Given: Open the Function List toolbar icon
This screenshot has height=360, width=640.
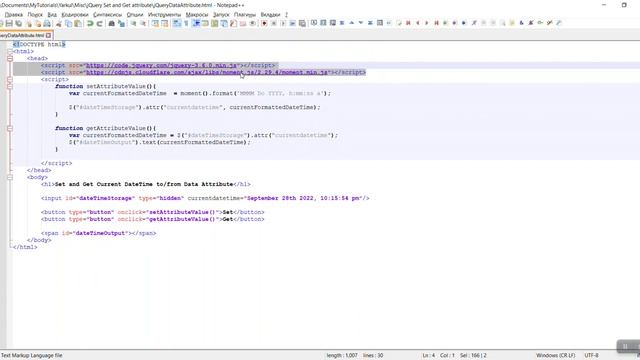Looking at the screenshot, I should [233, 23].
